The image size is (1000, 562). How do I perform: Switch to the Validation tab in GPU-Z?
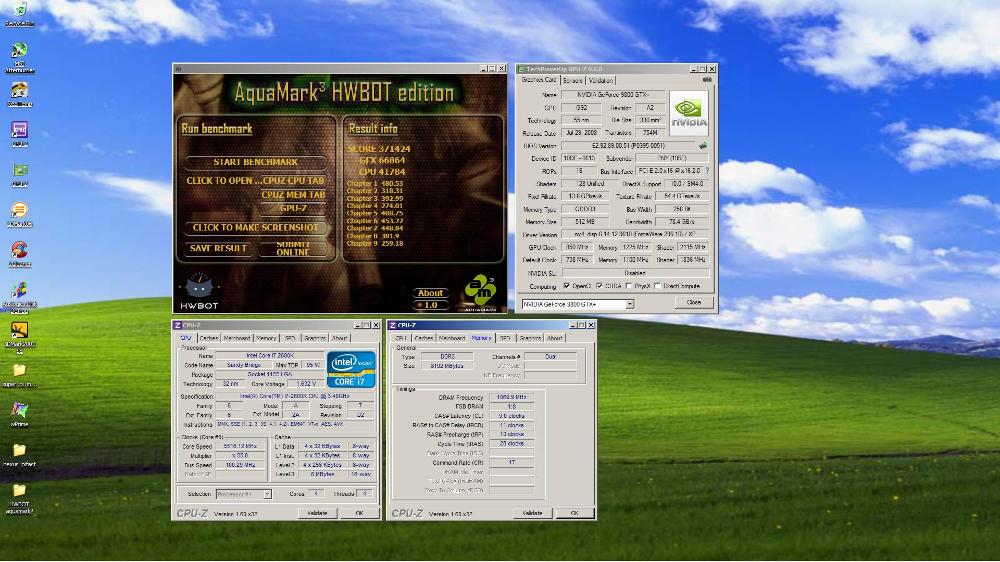[x=600, y=80]
